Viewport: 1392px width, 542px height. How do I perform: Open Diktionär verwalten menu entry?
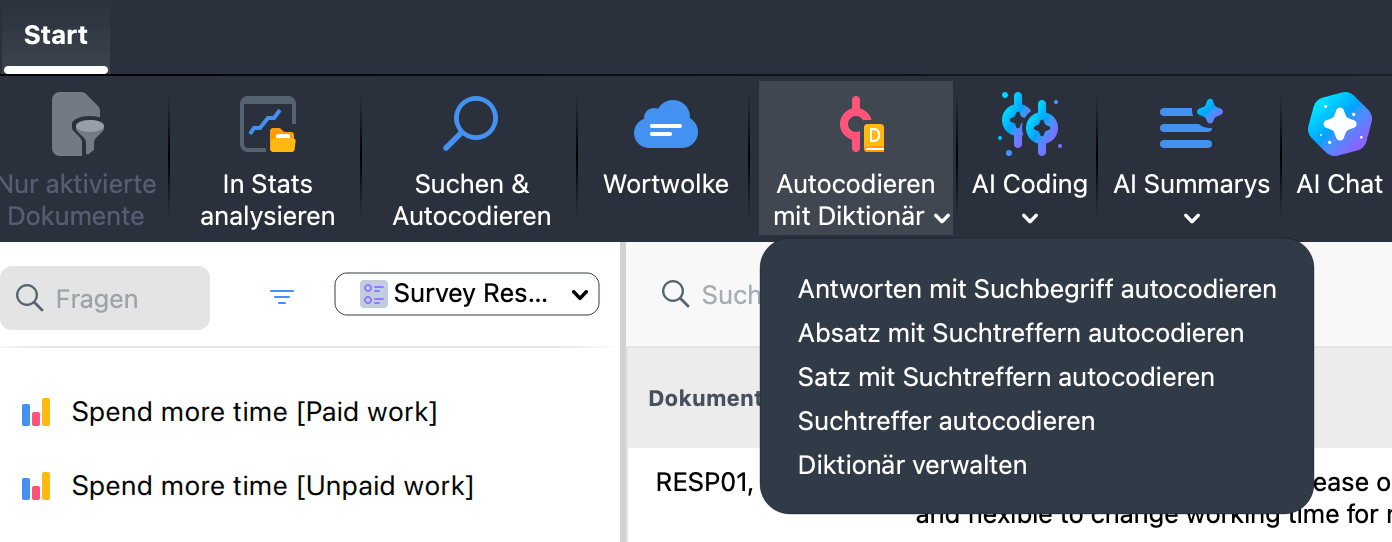[x=912, y=465]
